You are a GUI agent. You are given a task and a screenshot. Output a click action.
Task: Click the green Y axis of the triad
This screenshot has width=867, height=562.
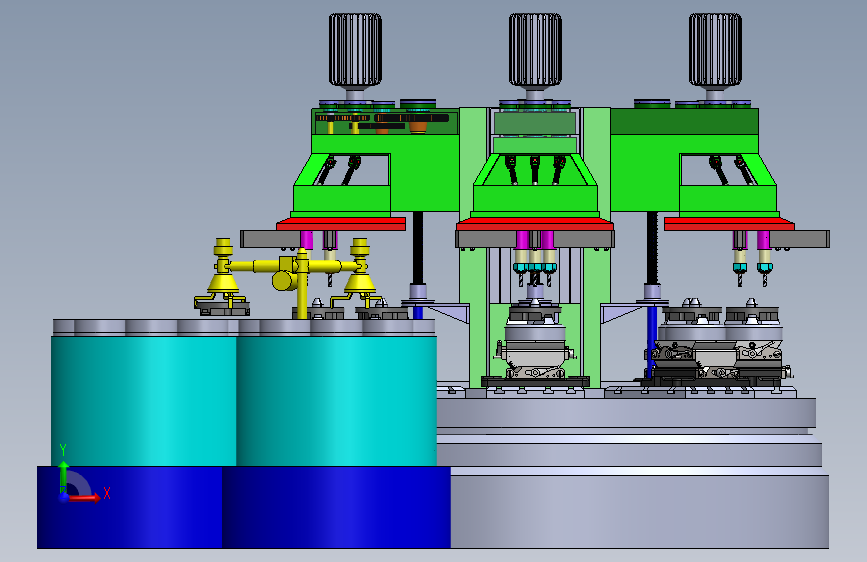[x=64, y=477]
